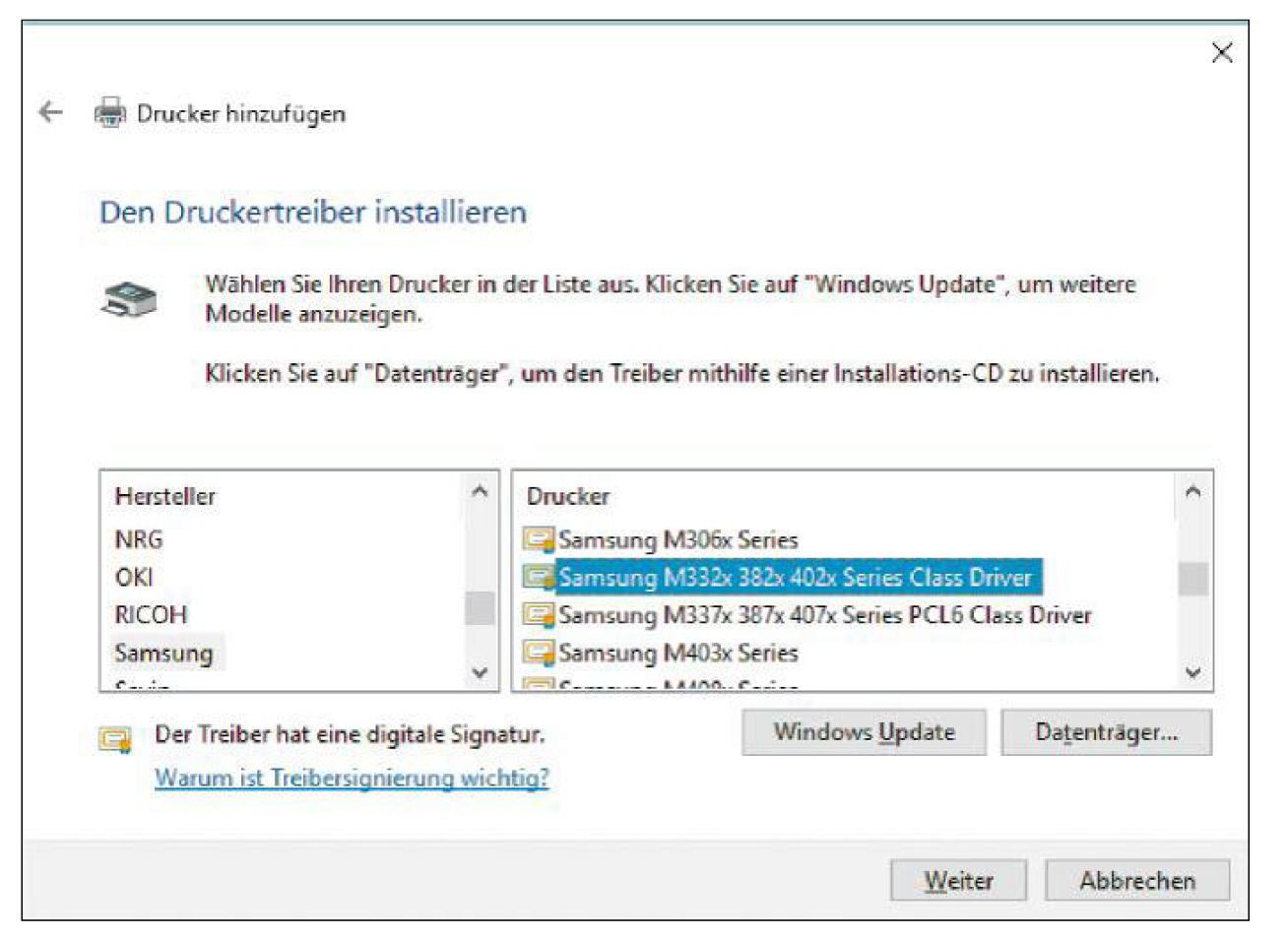The image size is (1288, 938).
Task: Open the Warum ist Treibersignierung wichtig? link
Action: (352, 778)
